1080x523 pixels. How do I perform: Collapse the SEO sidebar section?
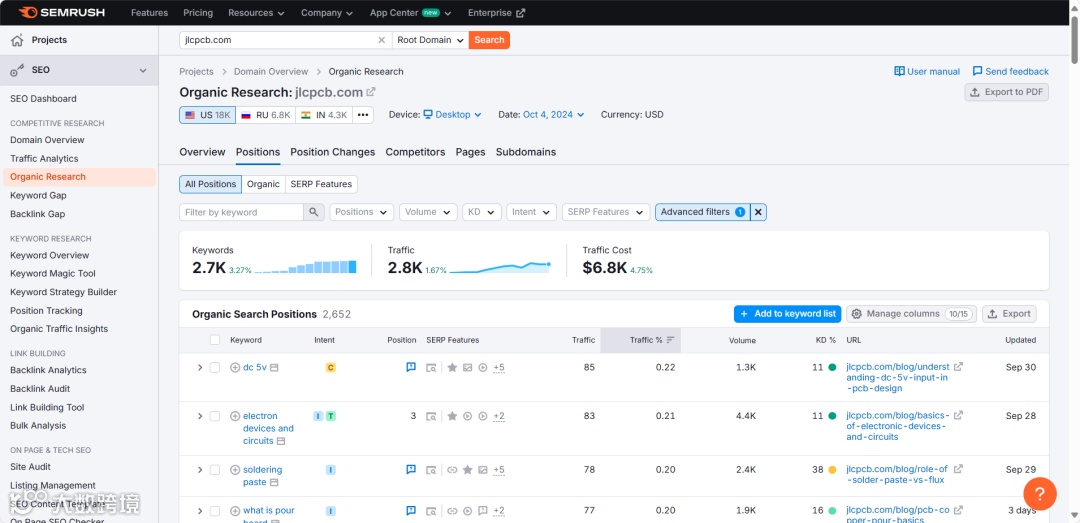click(x=143, y=70)
